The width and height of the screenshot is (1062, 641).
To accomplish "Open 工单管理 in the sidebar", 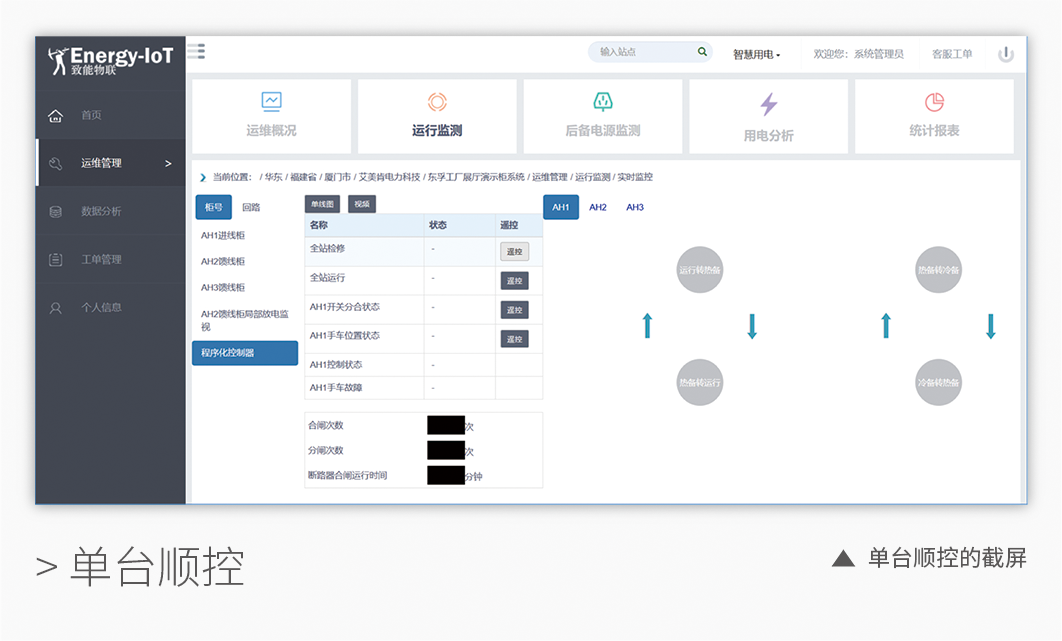I will point(110,260).
